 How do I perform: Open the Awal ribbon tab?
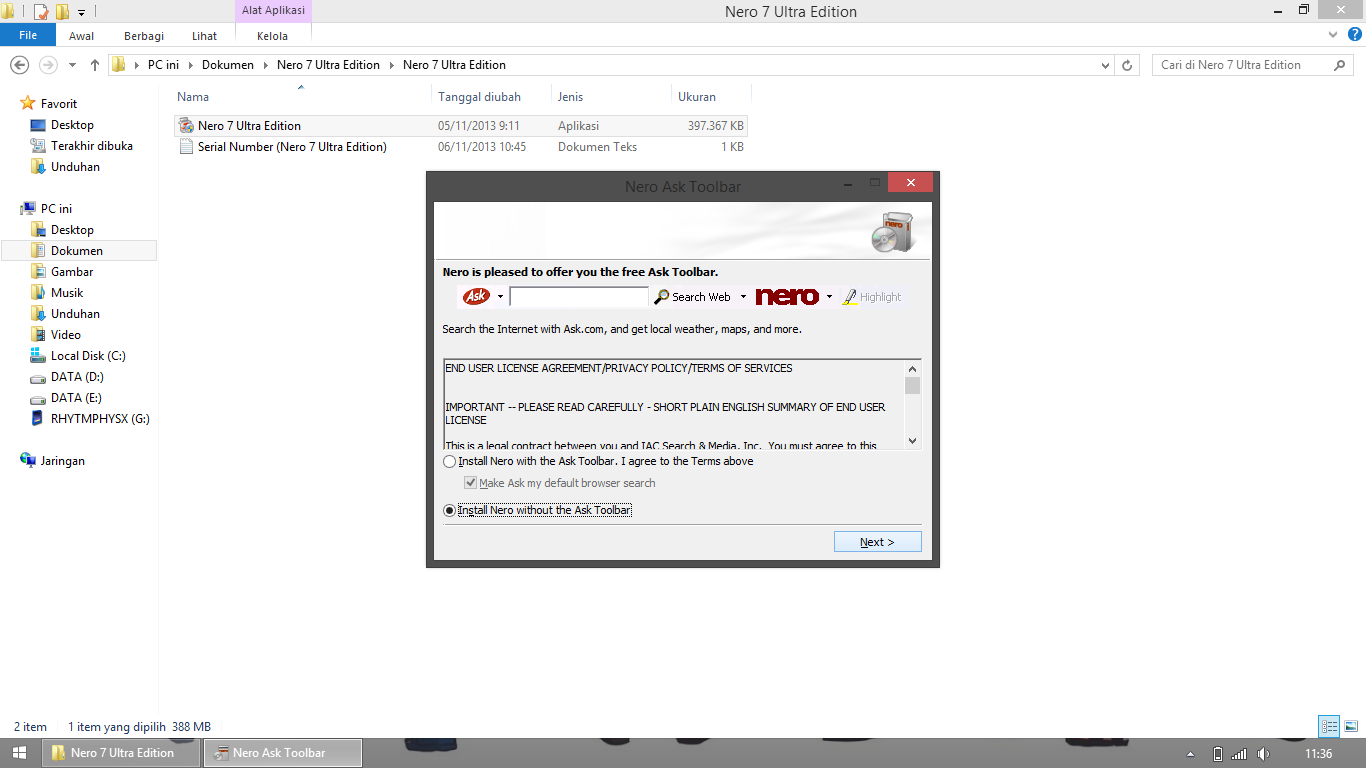82,36
